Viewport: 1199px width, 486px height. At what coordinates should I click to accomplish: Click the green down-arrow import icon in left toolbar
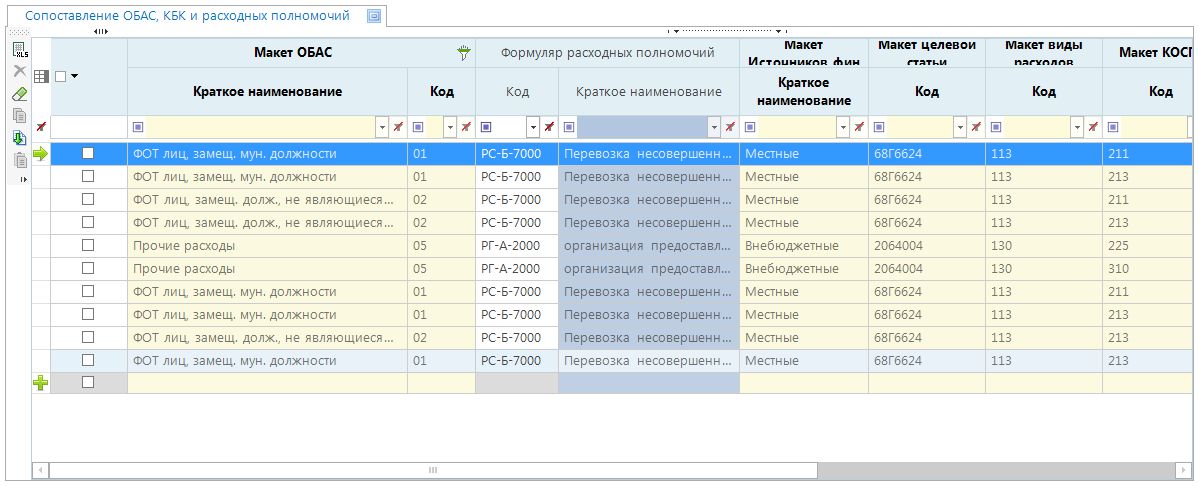click(19, 138)
